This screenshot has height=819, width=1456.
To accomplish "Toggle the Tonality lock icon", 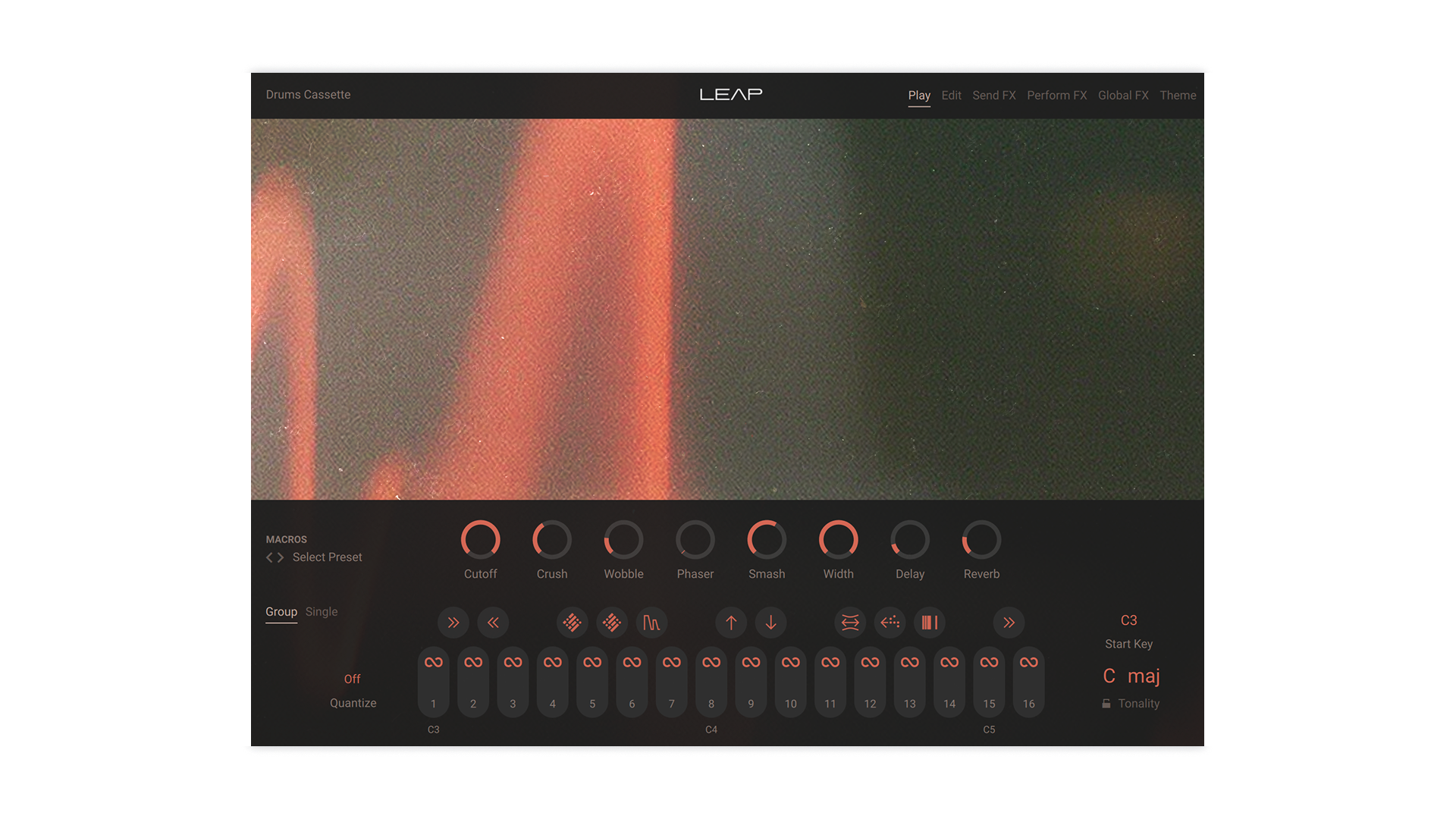I will pos(1108,703).
